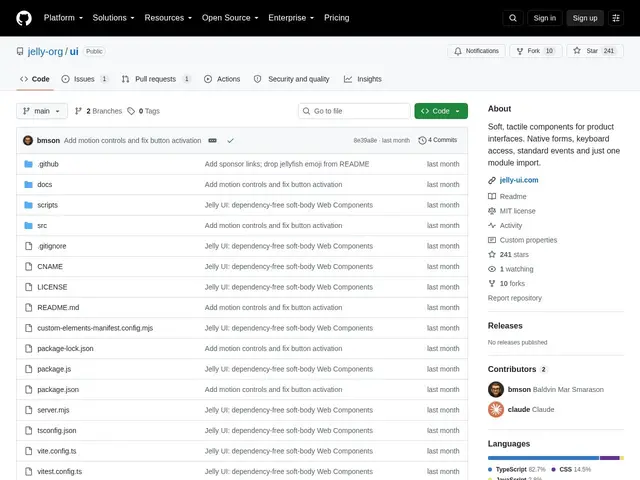Click the vite.config.ts file icon
Viewport: 640px width, 480px height.
coord(28,451)
